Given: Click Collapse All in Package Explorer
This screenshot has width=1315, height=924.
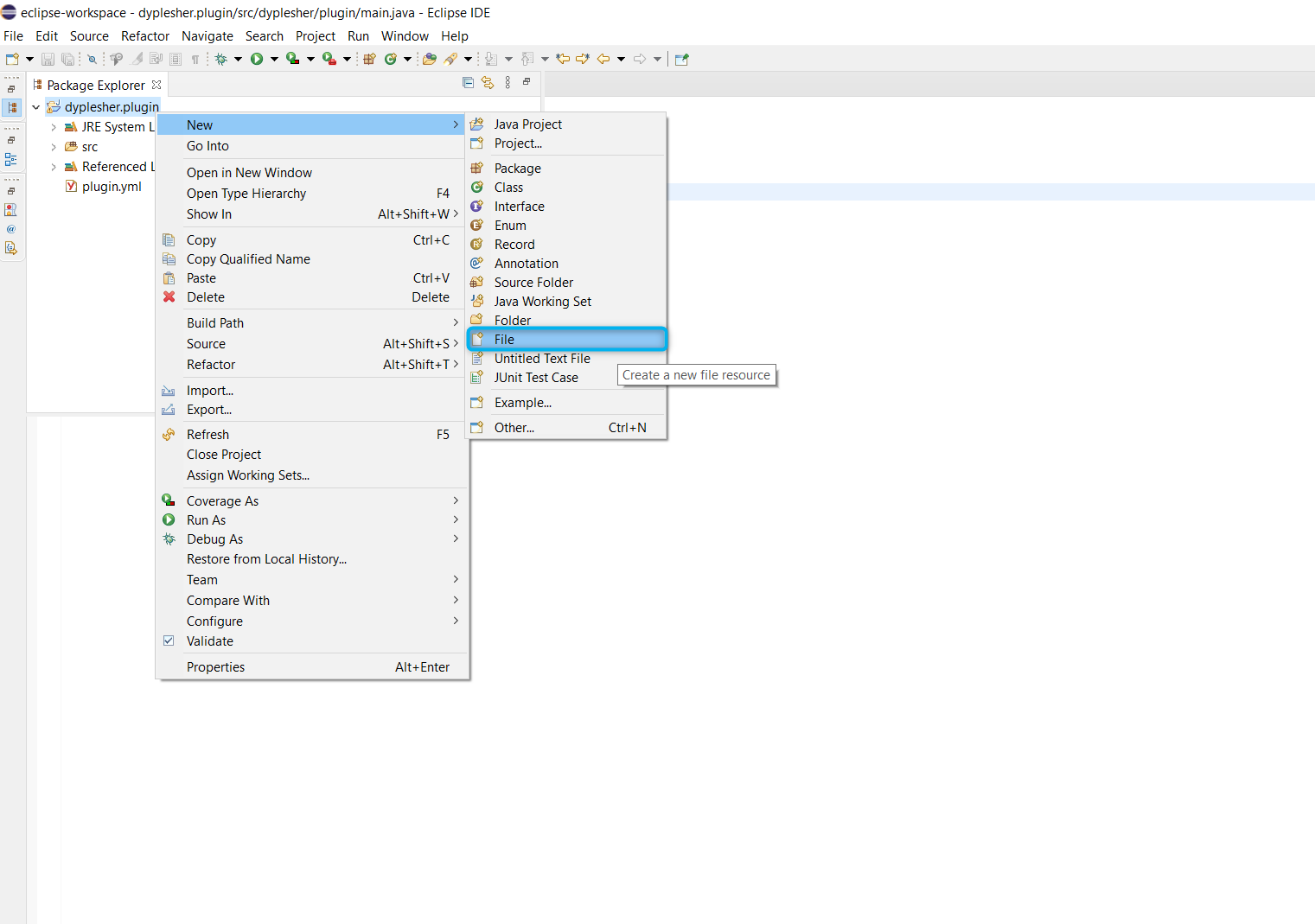Looking at the screenshot, I should 468,83.
